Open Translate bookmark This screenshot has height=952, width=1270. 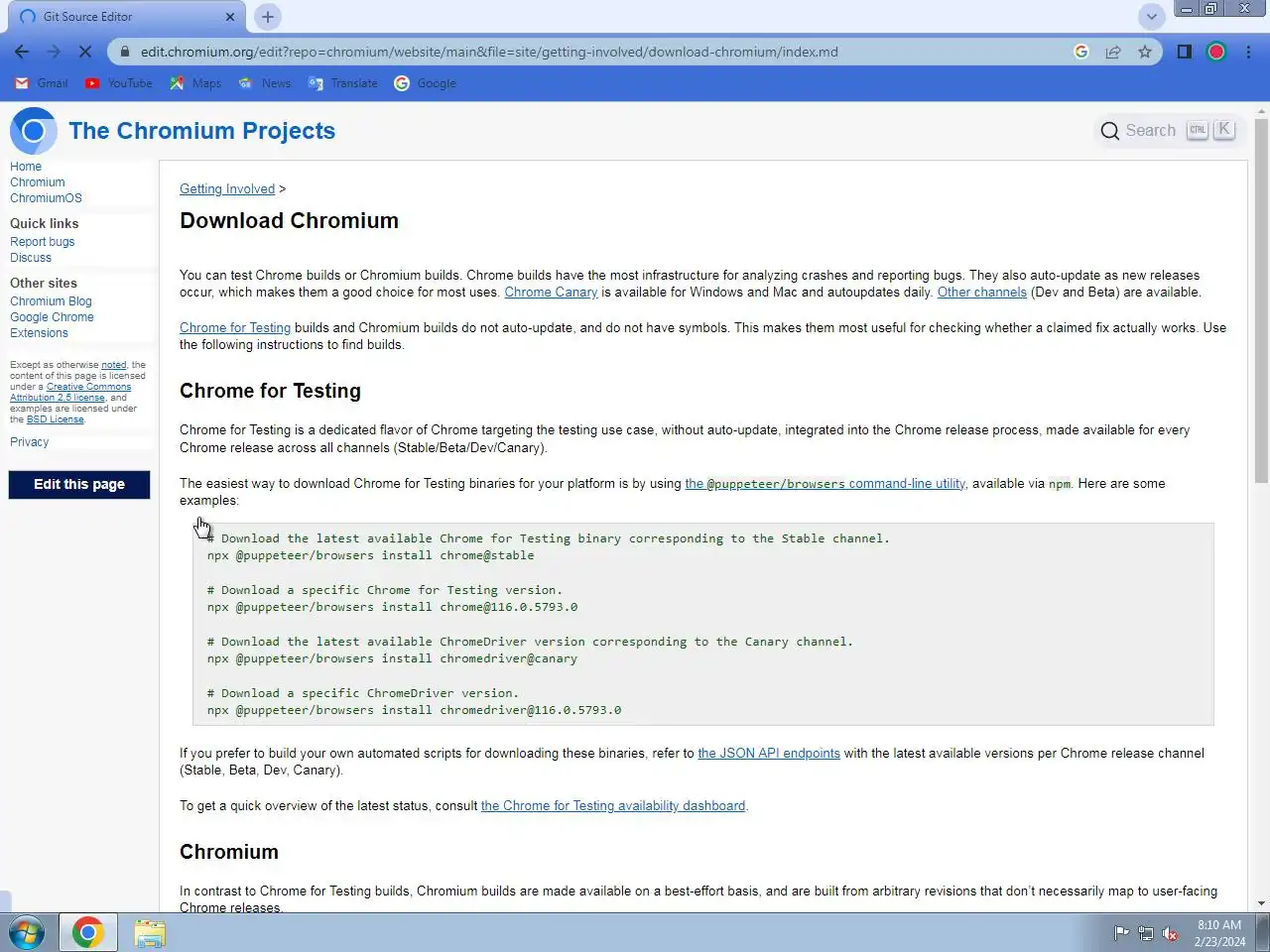click(342, 83)
